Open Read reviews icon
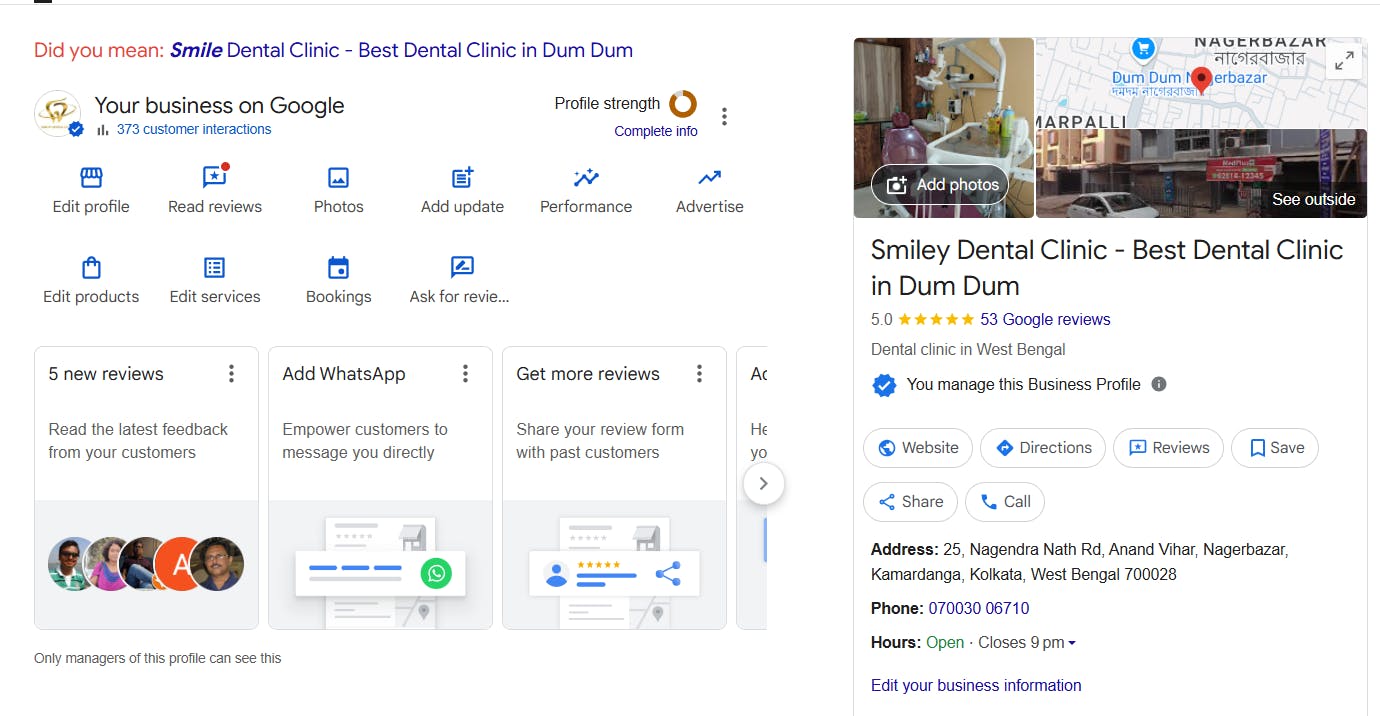 pos(215,178)
